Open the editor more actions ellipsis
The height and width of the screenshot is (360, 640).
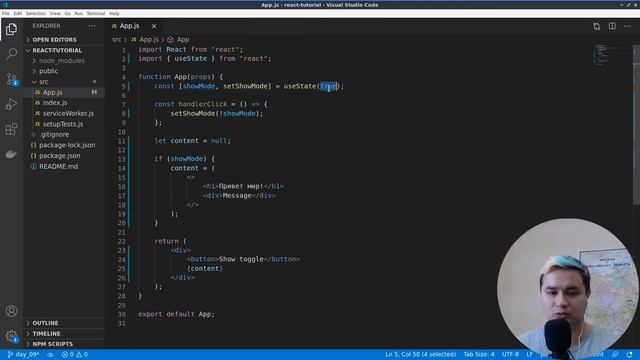(627, 26)
